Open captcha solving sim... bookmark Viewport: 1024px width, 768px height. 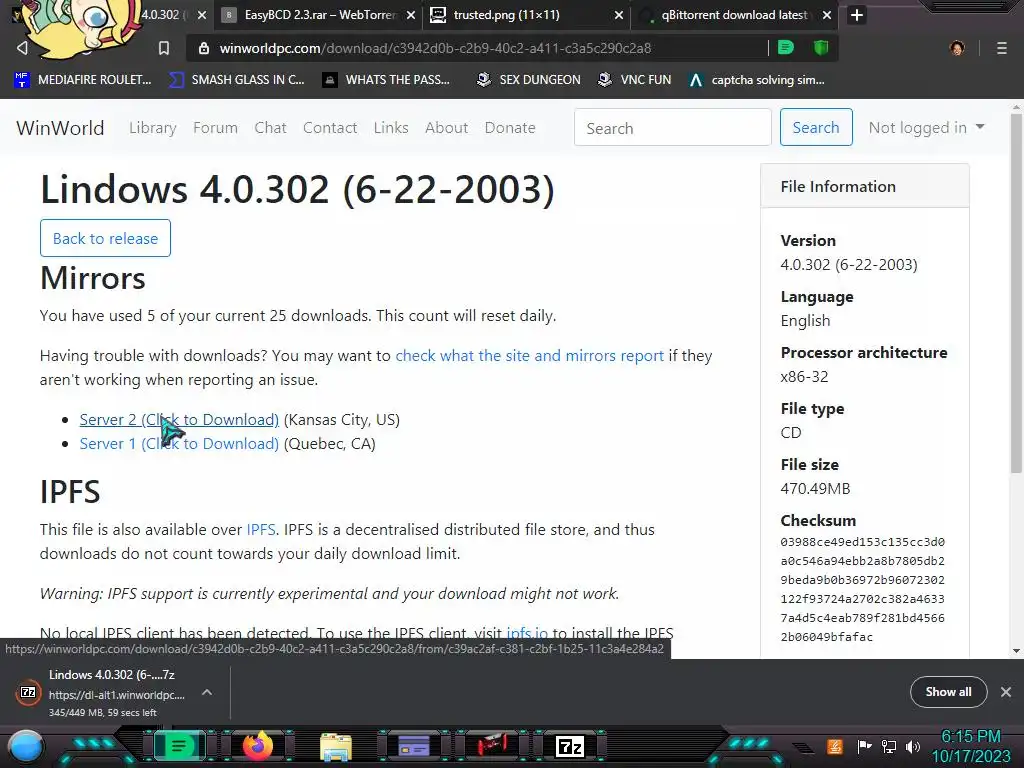757,80
